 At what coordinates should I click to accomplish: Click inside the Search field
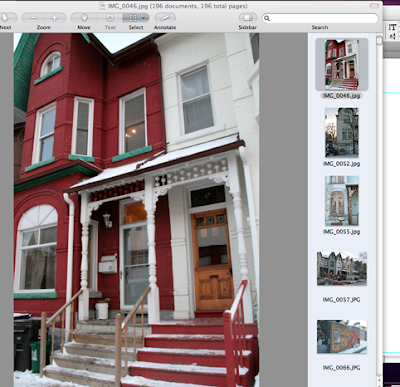[320, 18]
